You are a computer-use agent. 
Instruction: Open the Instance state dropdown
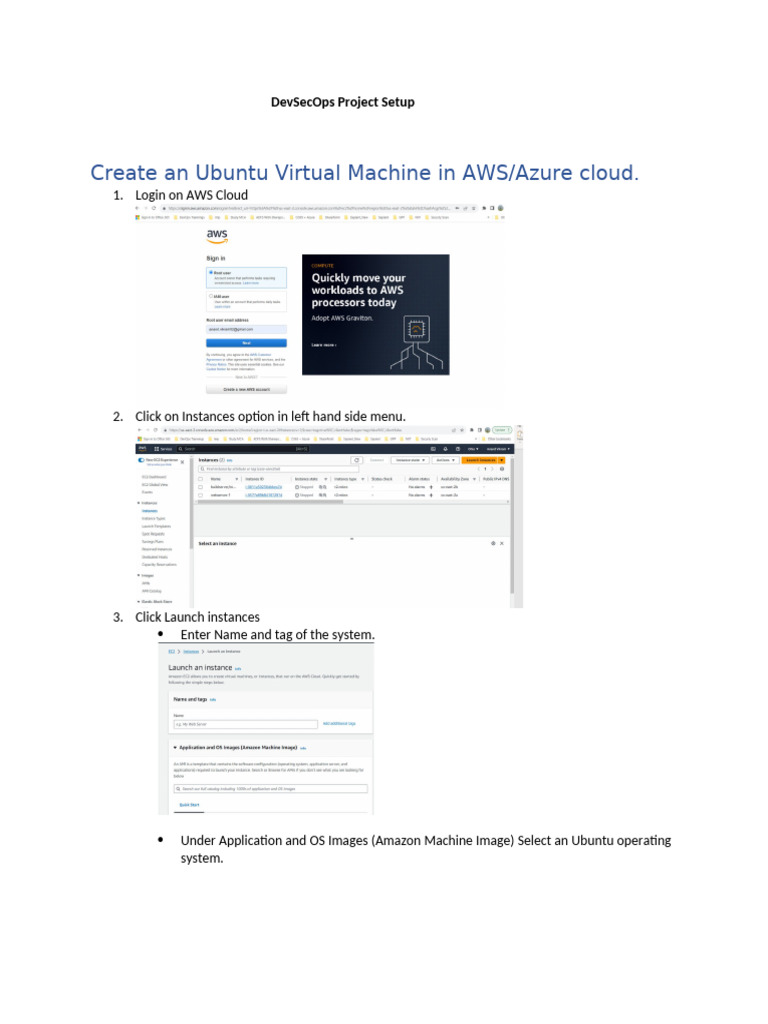pos(410,460)
